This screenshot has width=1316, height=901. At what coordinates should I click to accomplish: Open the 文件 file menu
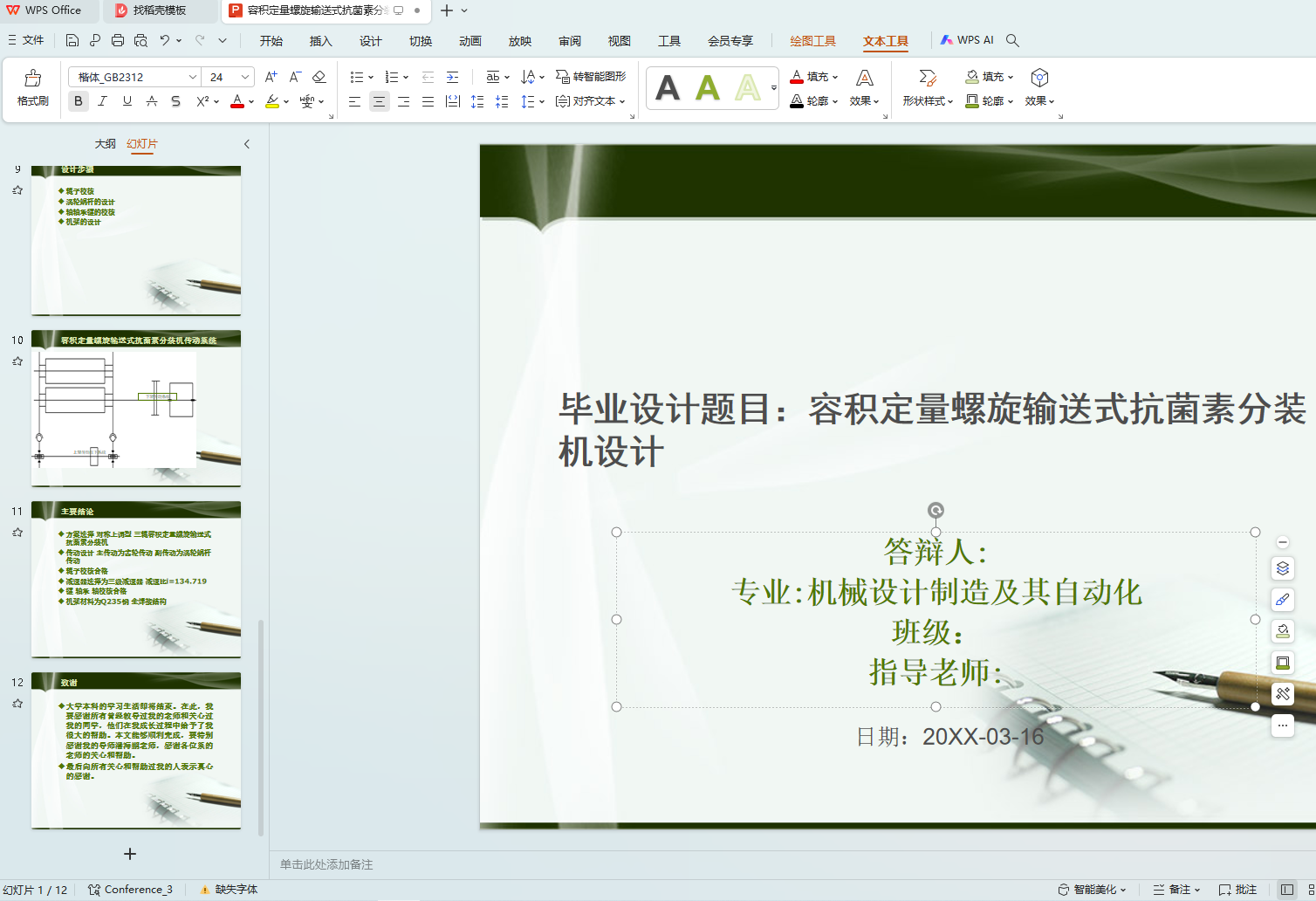pos(26,40)
